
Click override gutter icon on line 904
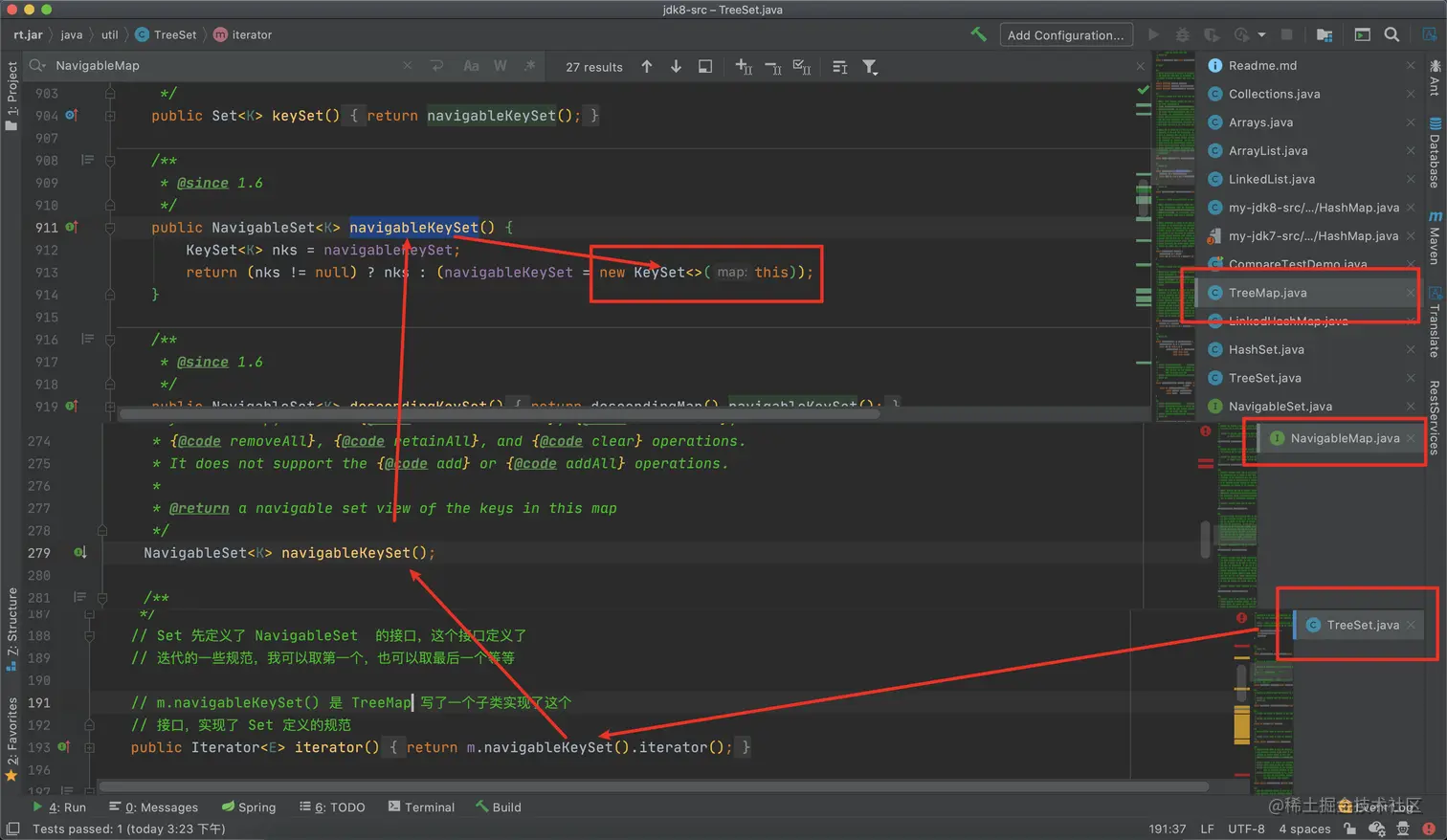click(71, 115)
